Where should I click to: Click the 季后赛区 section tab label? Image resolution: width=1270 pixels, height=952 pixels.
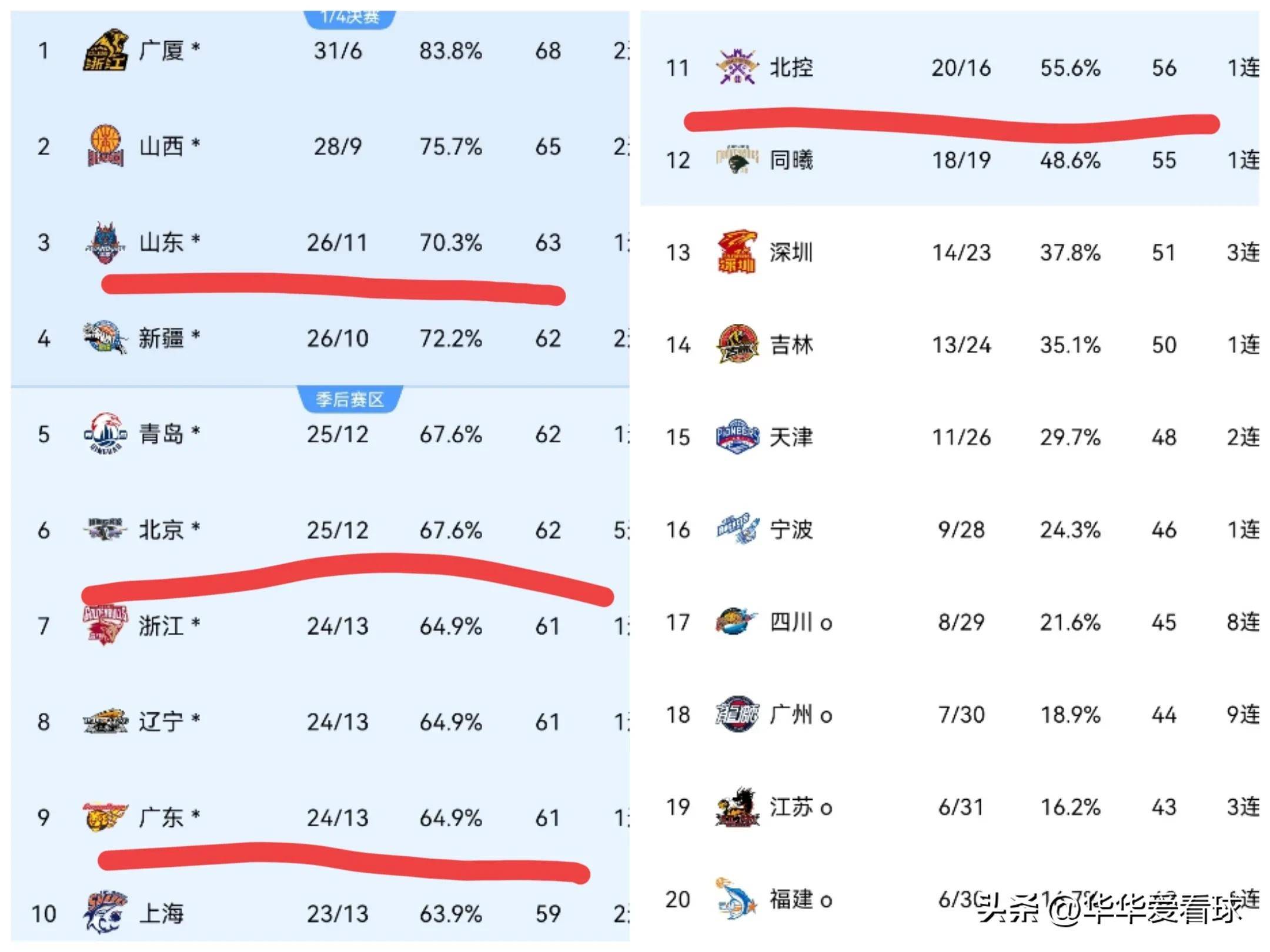[x=350, y=400]
